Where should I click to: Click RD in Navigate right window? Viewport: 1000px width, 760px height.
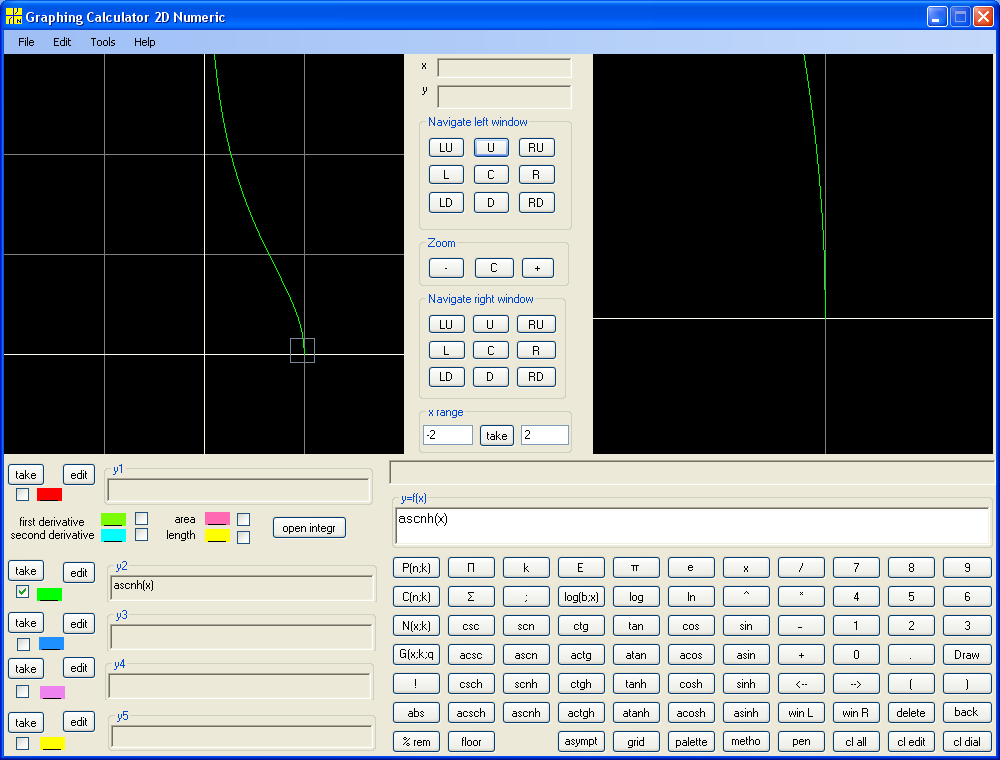coord(536,377)
